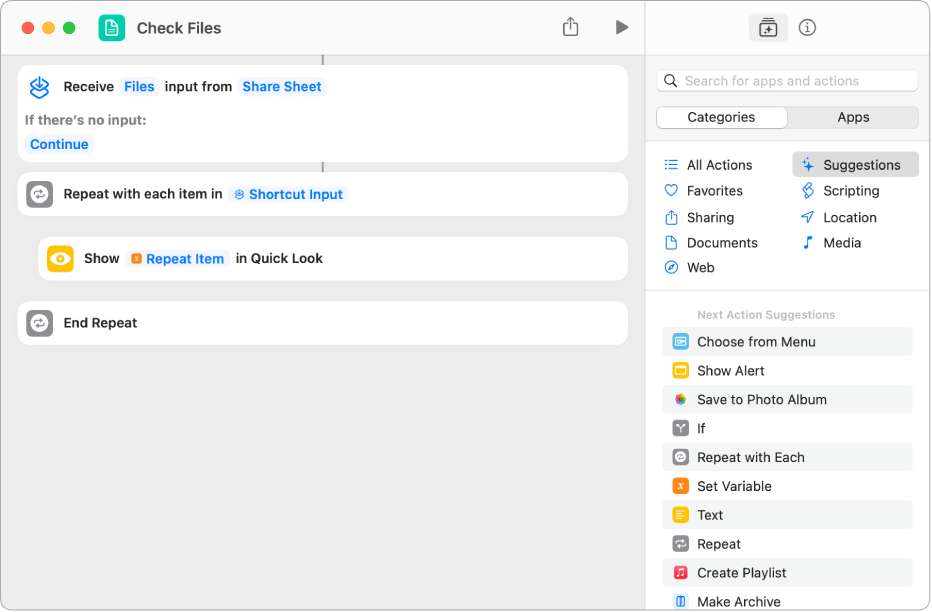This screenshot has height=612, width=932.
Task: Switch to the Apps tab
Action: (852, 117)
